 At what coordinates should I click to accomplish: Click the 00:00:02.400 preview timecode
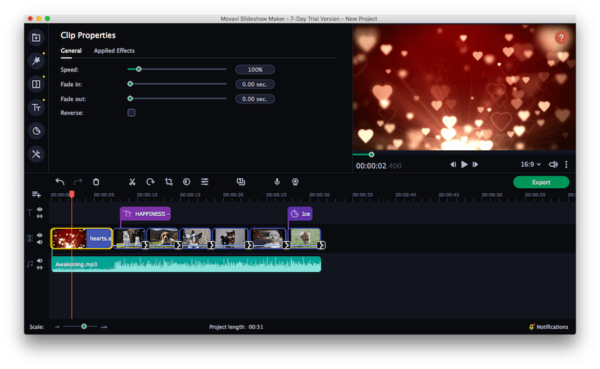[378, 166]
